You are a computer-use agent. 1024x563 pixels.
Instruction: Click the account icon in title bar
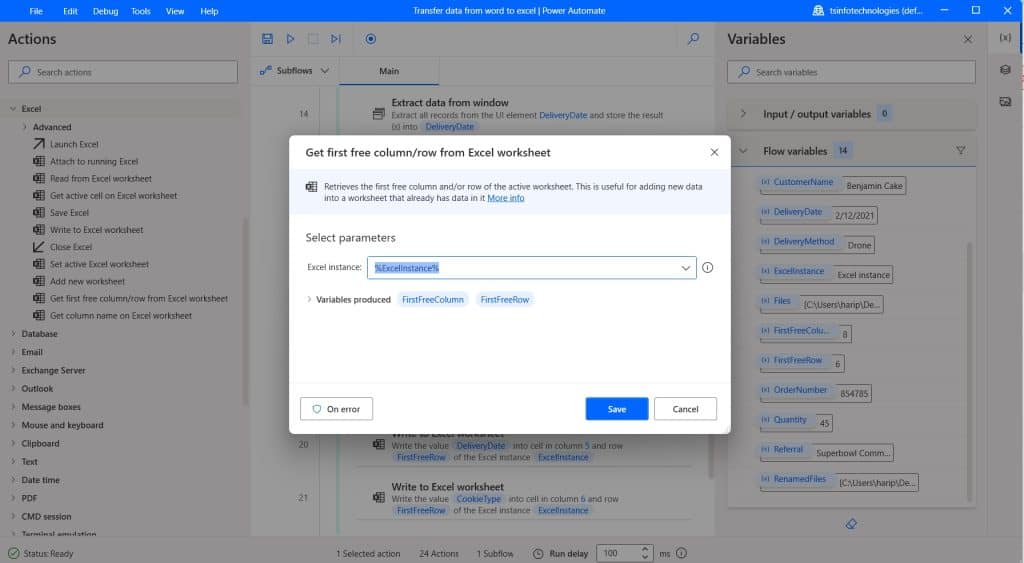818,10
